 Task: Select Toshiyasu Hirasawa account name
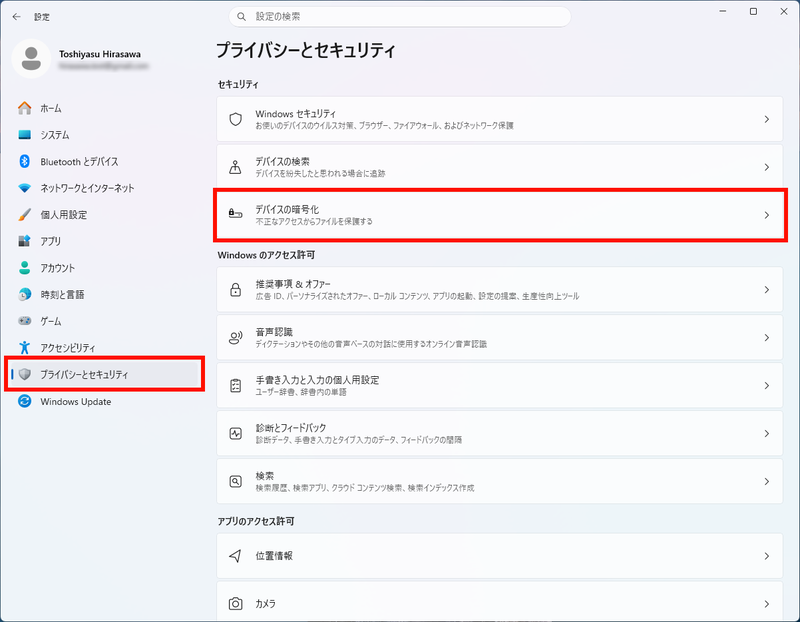[100, 54]
